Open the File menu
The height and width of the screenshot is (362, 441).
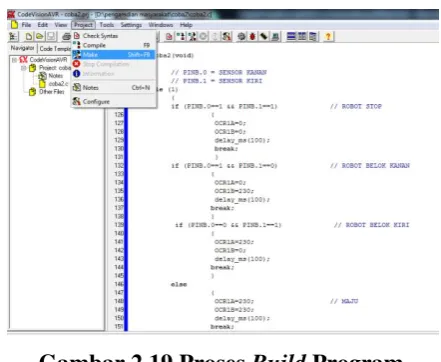pos(26,25)
